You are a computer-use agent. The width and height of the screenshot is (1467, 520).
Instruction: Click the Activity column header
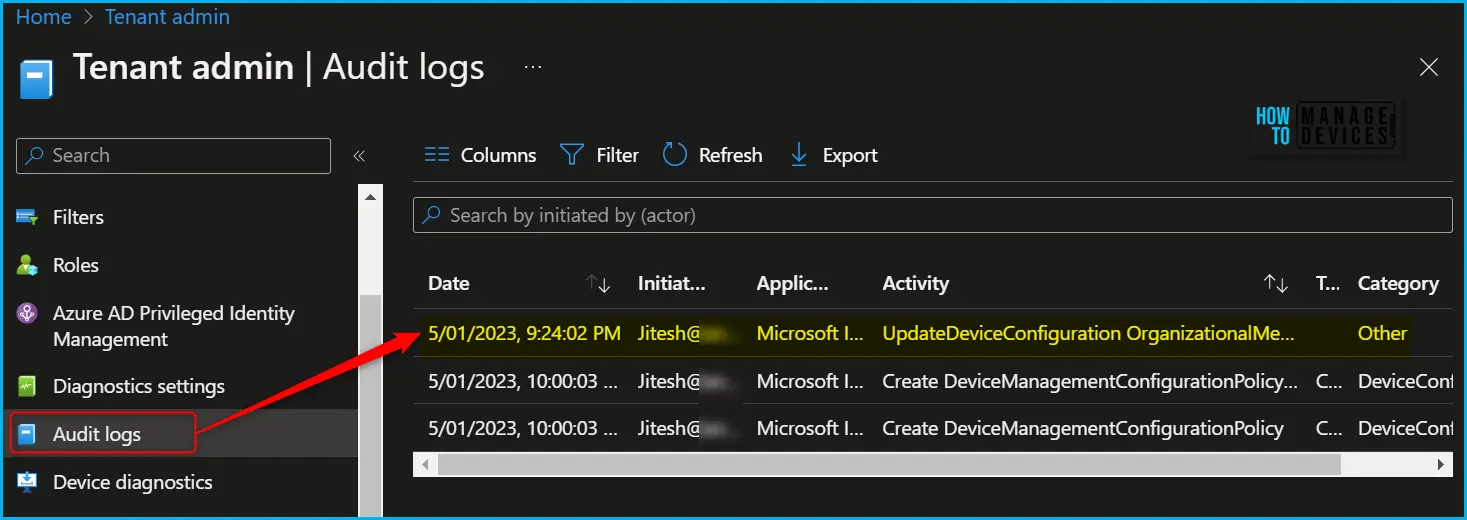click(916, 284)
